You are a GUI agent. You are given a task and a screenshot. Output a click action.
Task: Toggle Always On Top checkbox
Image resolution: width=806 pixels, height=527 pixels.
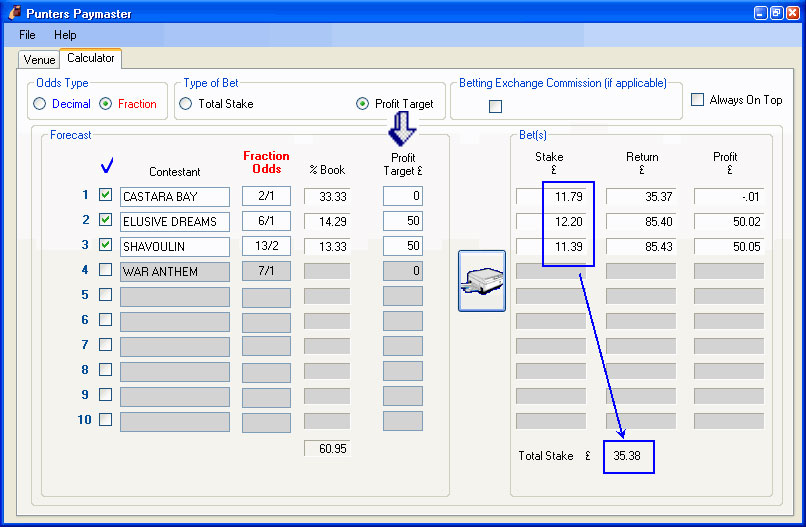click(697, 99)
